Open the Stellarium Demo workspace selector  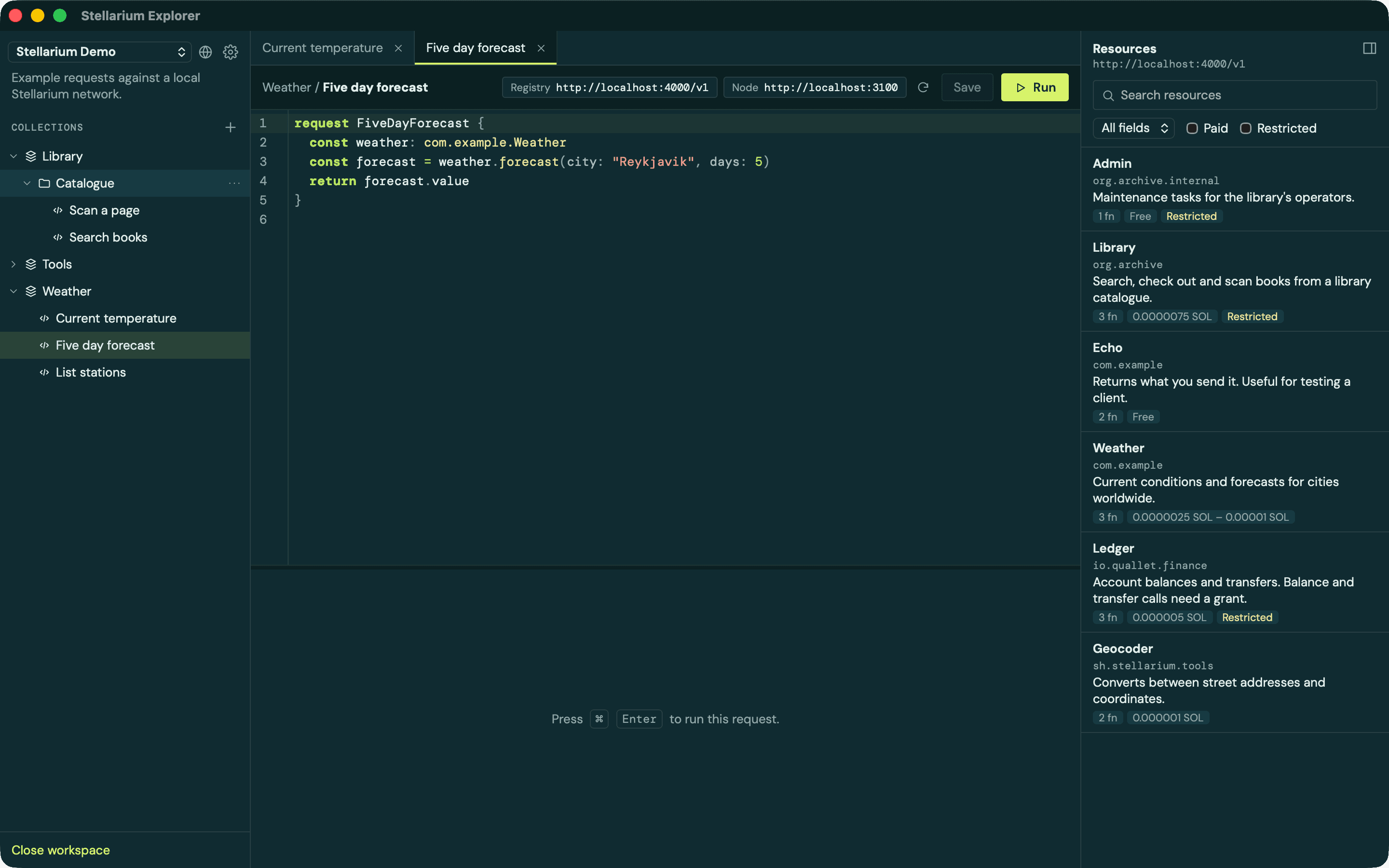(x=100, y=52)
